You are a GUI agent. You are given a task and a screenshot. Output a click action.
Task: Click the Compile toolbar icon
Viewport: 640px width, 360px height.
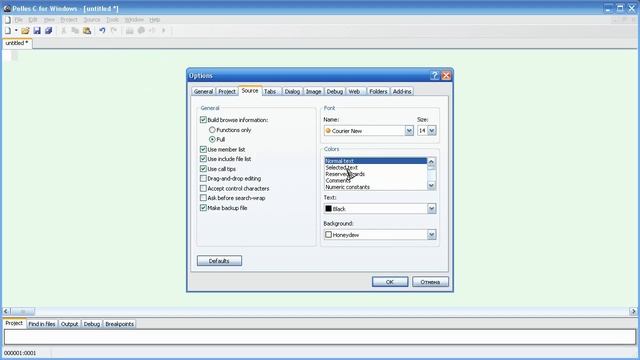129,31
